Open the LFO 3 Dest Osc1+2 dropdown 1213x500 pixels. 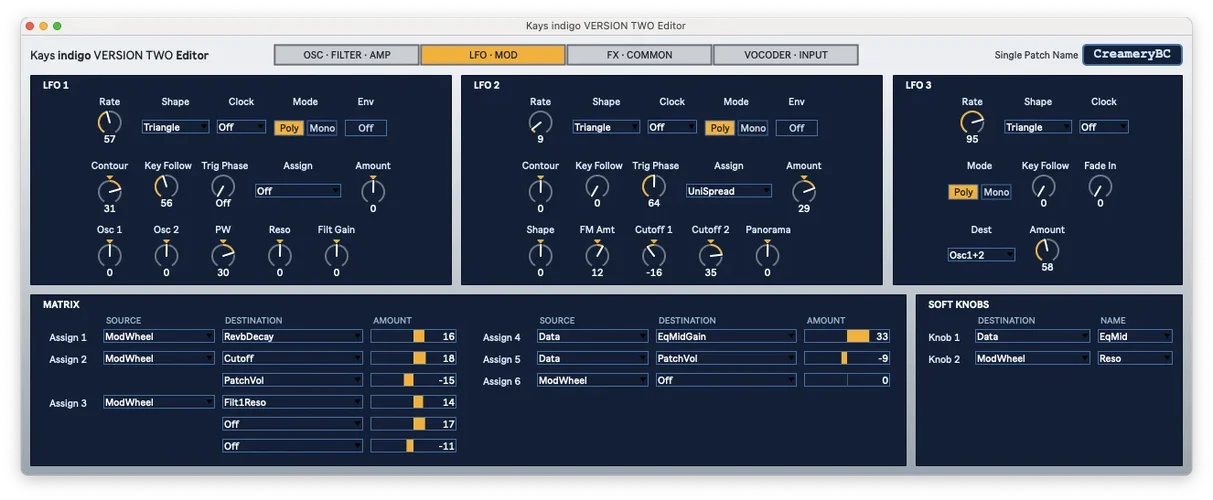point(981,255)
